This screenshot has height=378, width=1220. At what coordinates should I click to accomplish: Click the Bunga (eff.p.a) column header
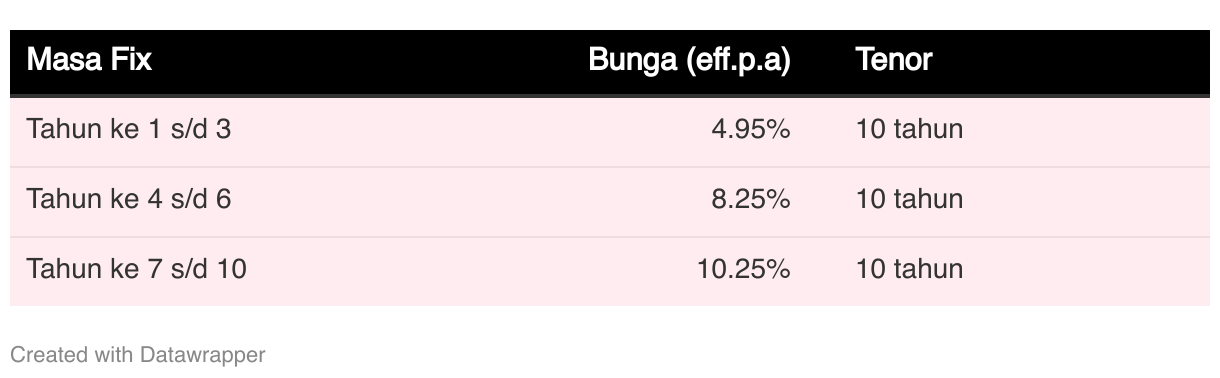click(690, 61)
